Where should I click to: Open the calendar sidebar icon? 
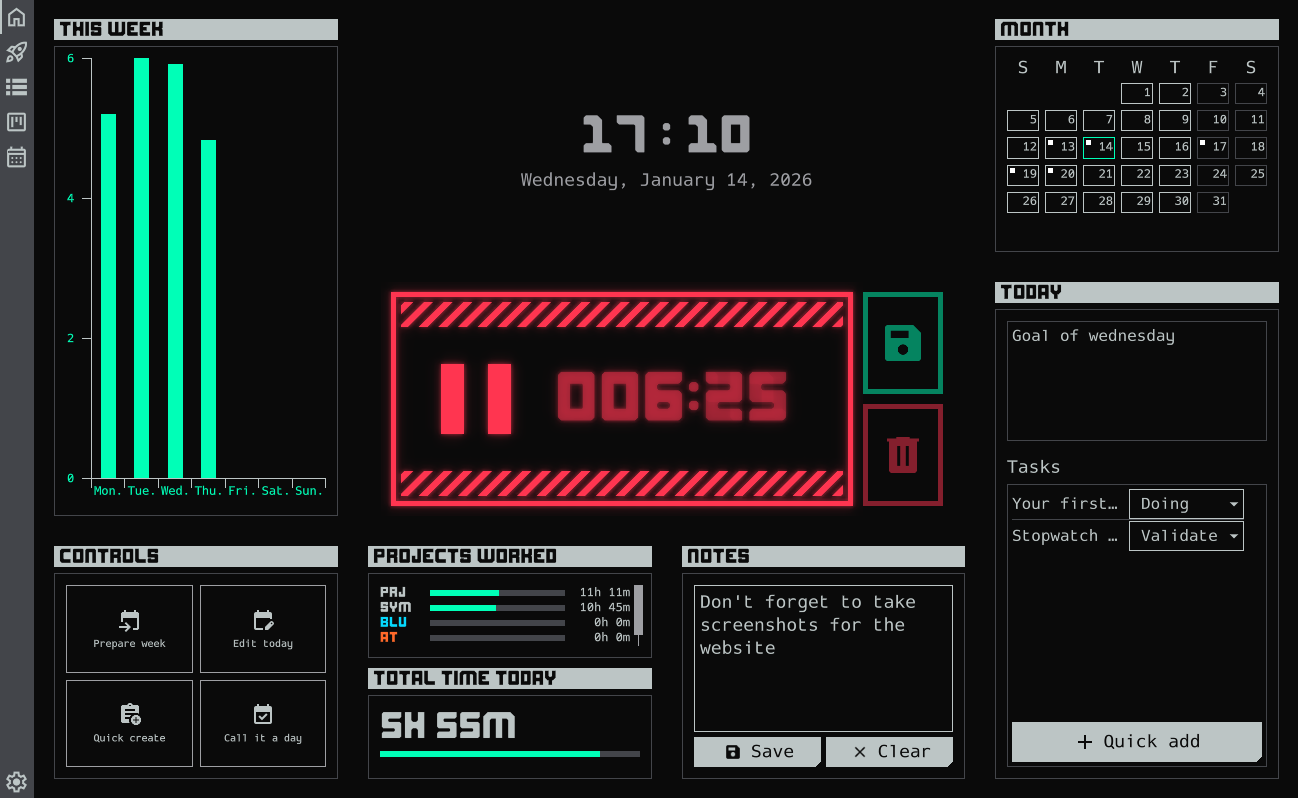16,157
